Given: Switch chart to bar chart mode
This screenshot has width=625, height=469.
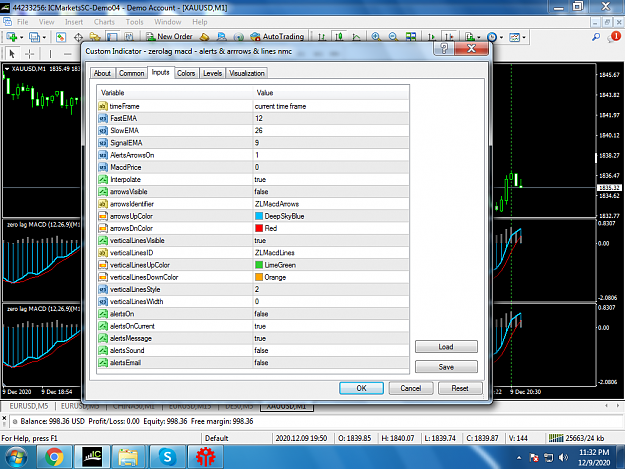Looking at the screenshot, I should pyautogui.click(x=322, y=37).
